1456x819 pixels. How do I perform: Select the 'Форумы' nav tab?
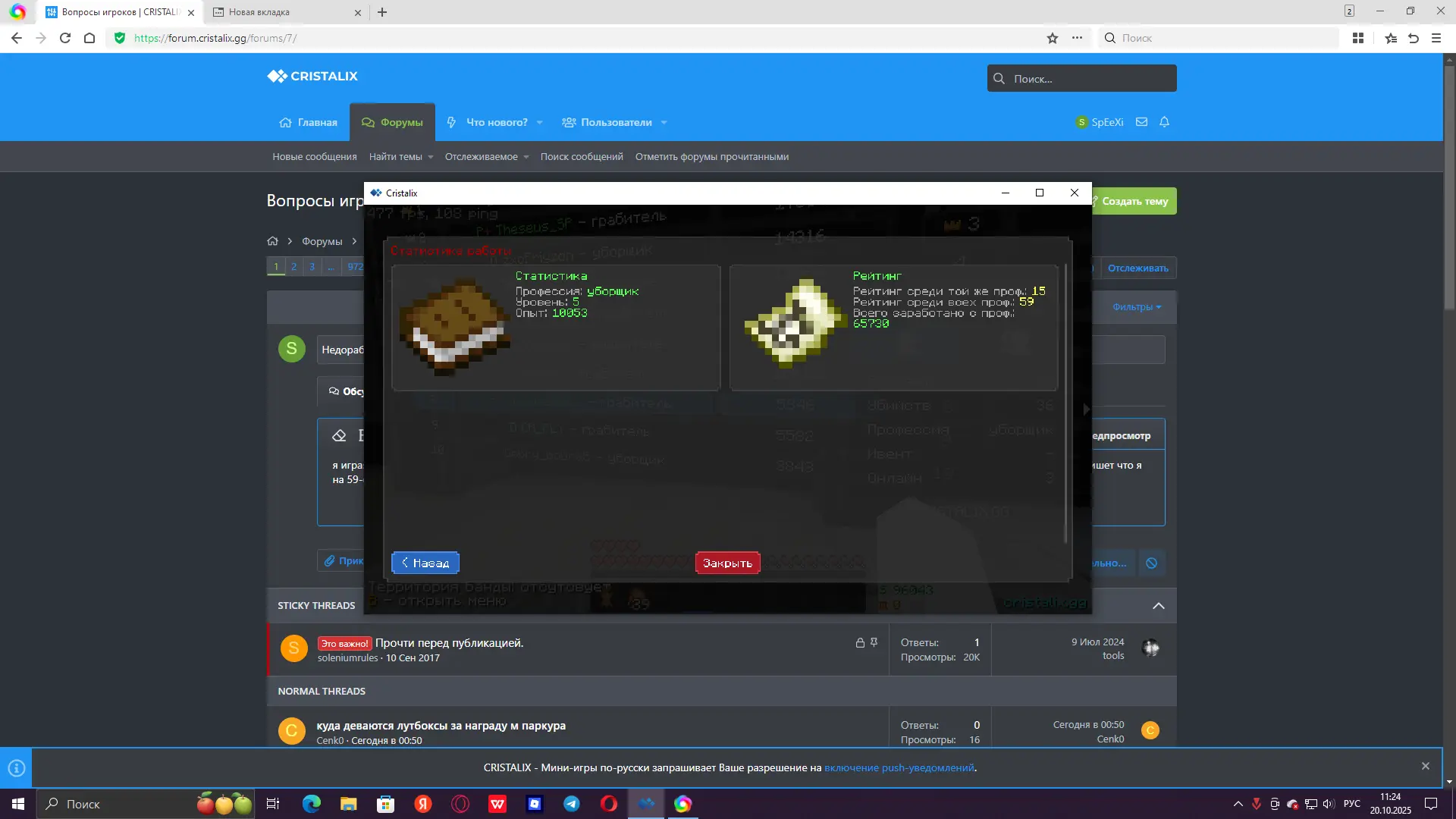pos(392,123)
